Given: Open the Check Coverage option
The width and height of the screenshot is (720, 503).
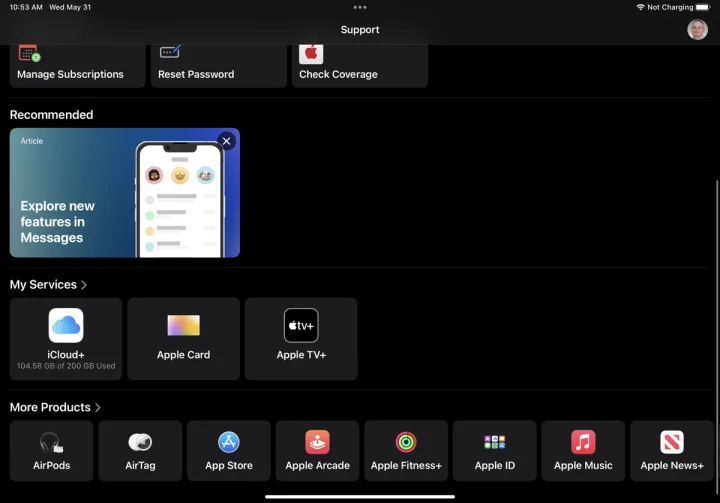Looking at the screenshot, I should tap(359, 65).
